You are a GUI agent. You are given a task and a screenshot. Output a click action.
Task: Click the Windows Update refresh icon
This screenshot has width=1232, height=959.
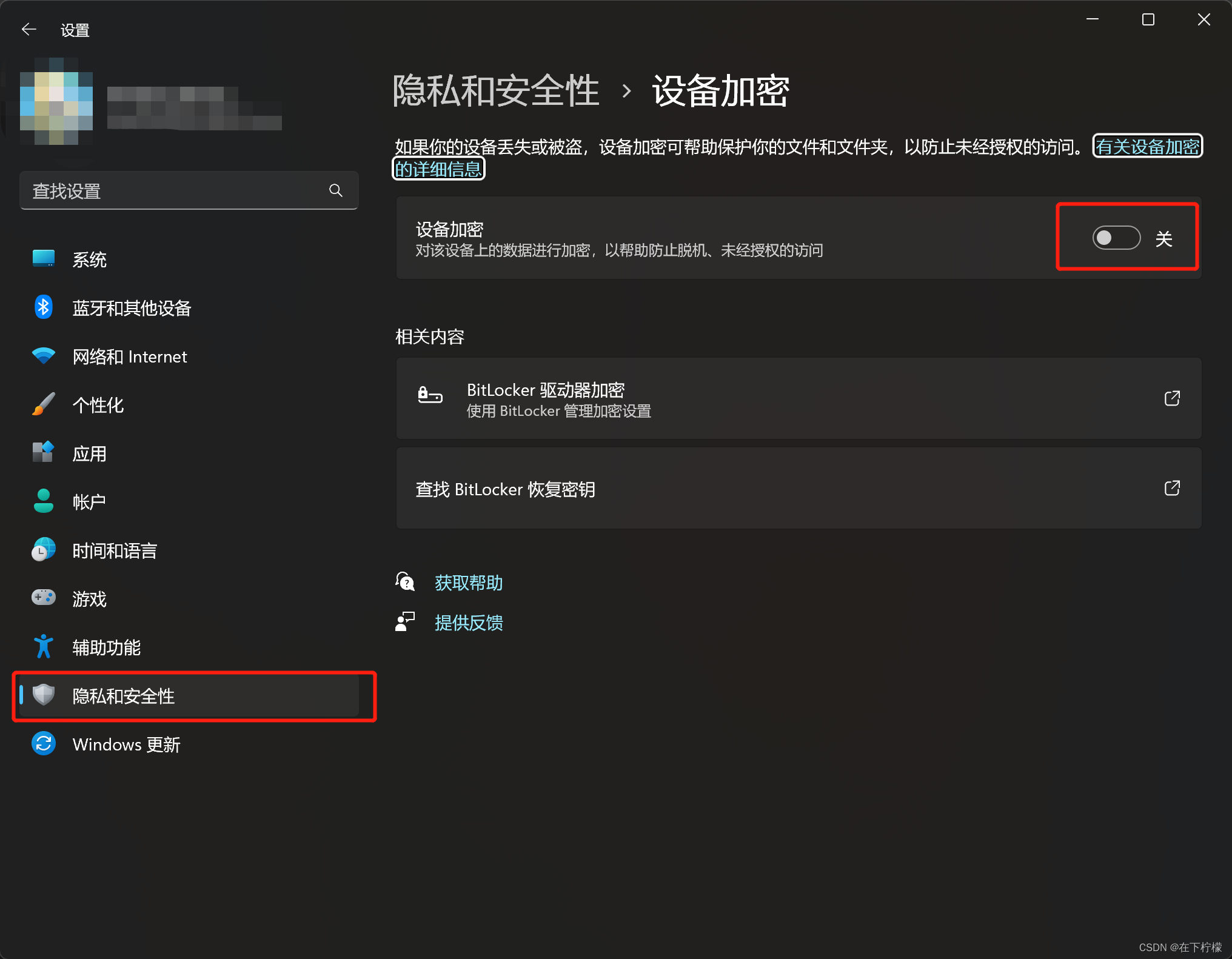(x=43, y=744)
